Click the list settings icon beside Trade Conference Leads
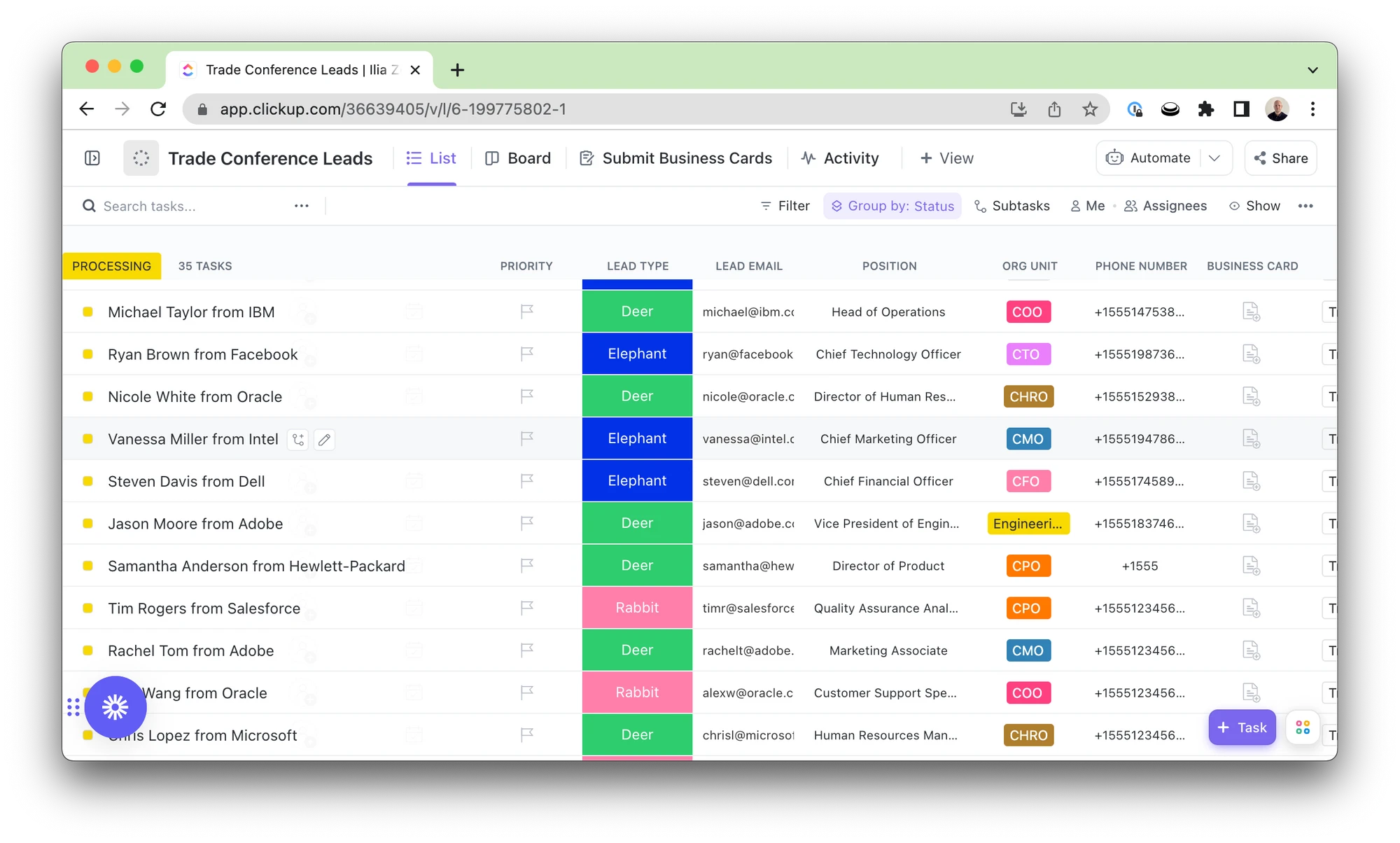 point(141,158)
